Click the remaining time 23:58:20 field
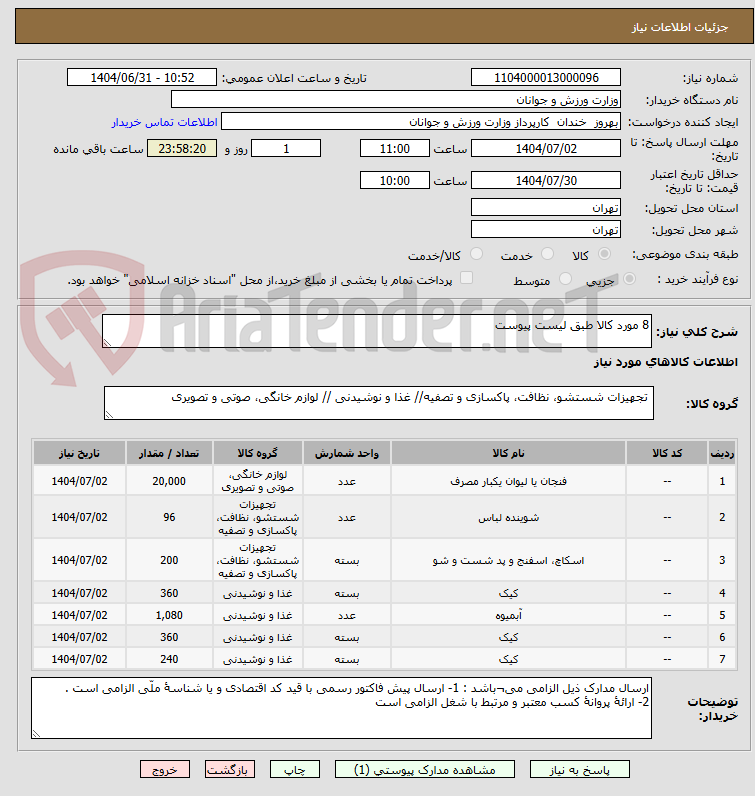 point(182,148)
